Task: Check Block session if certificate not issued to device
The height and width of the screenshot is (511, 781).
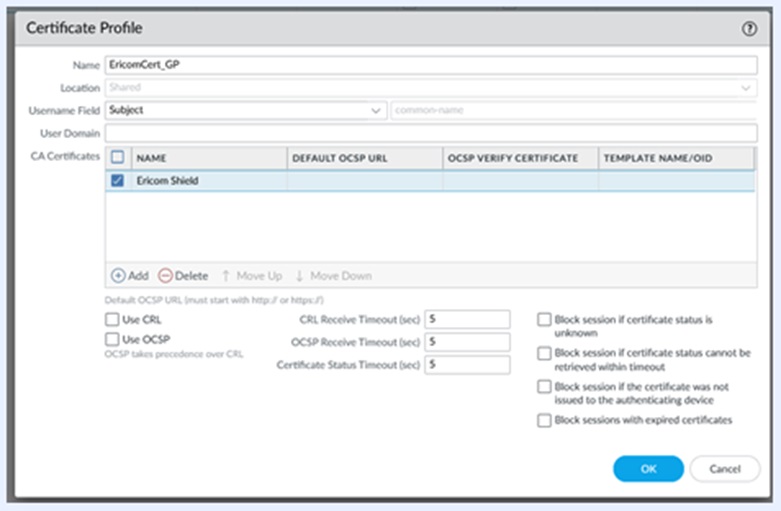Action: point(544,387)
